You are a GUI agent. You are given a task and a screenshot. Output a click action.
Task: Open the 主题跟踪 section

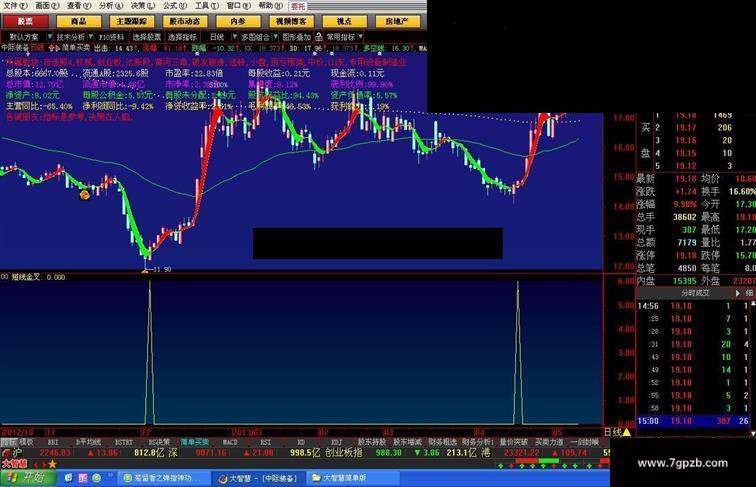click(x=132, y=21)
